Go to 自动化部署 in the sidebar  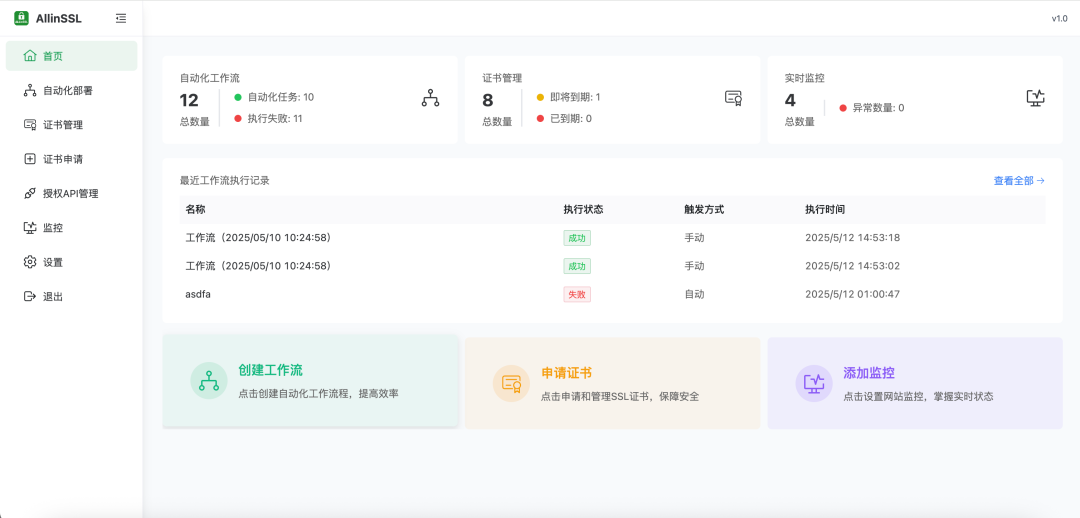click(x=72, y=90)
